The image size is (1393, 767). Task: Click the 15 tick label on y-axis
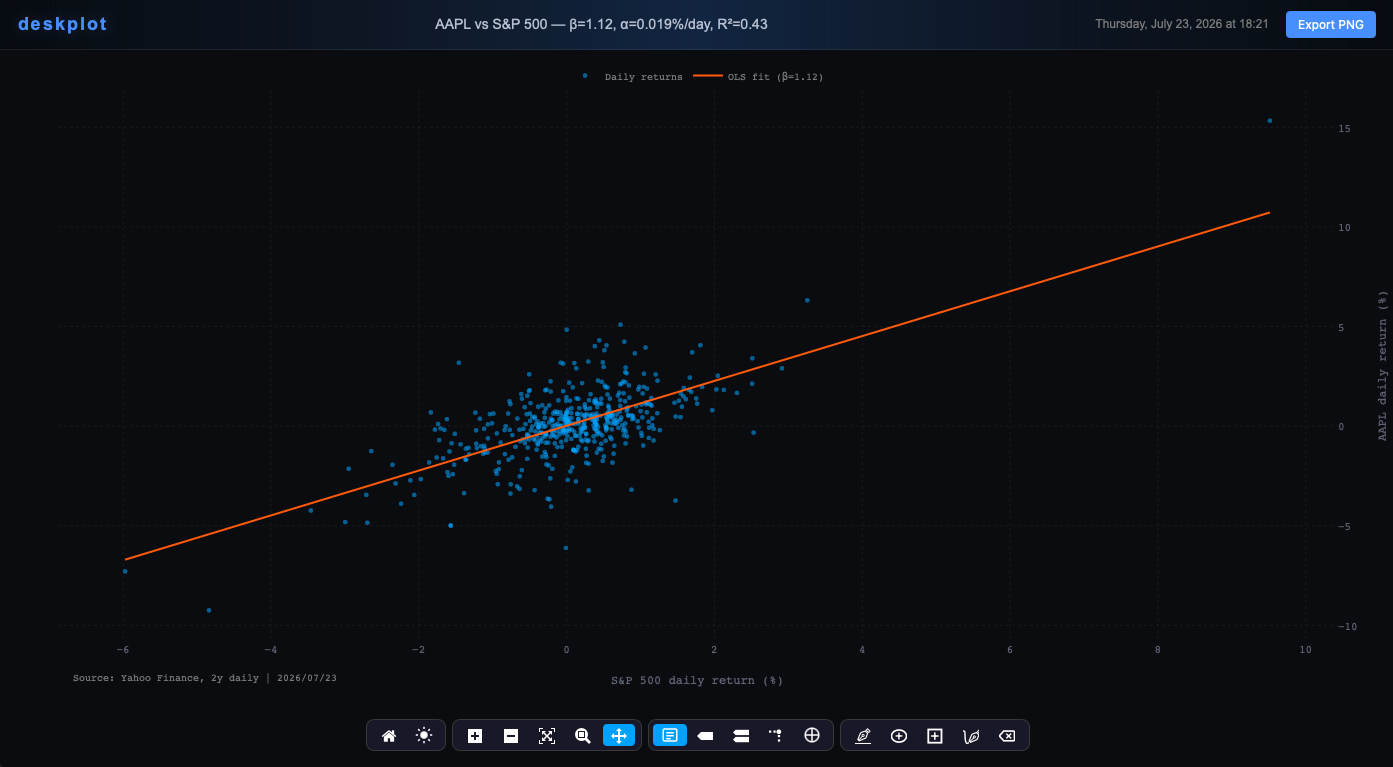coord(1344,129)
